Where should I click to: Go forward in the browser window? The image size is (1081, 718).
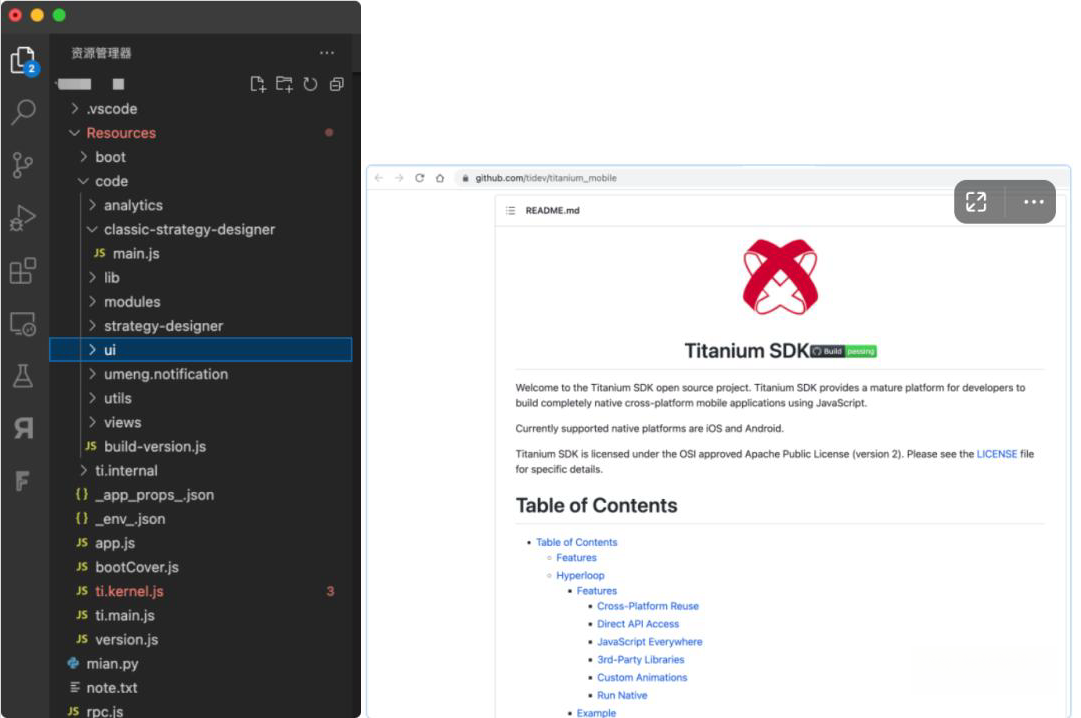(399, 178)
